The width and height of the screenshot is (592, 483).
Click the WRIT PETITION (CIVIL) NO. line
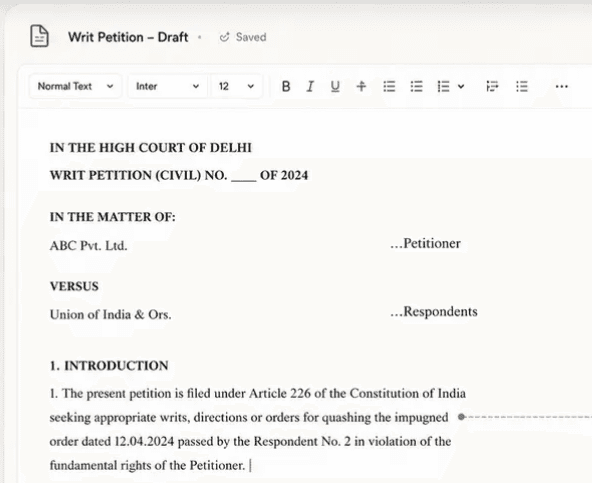pyautogui.click(x=179, y=176)
